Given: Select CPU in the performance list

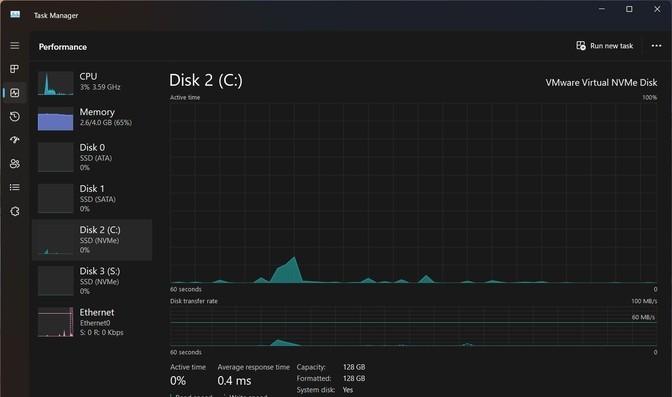Looking at the screenshot, I should (x=92, y=82).
